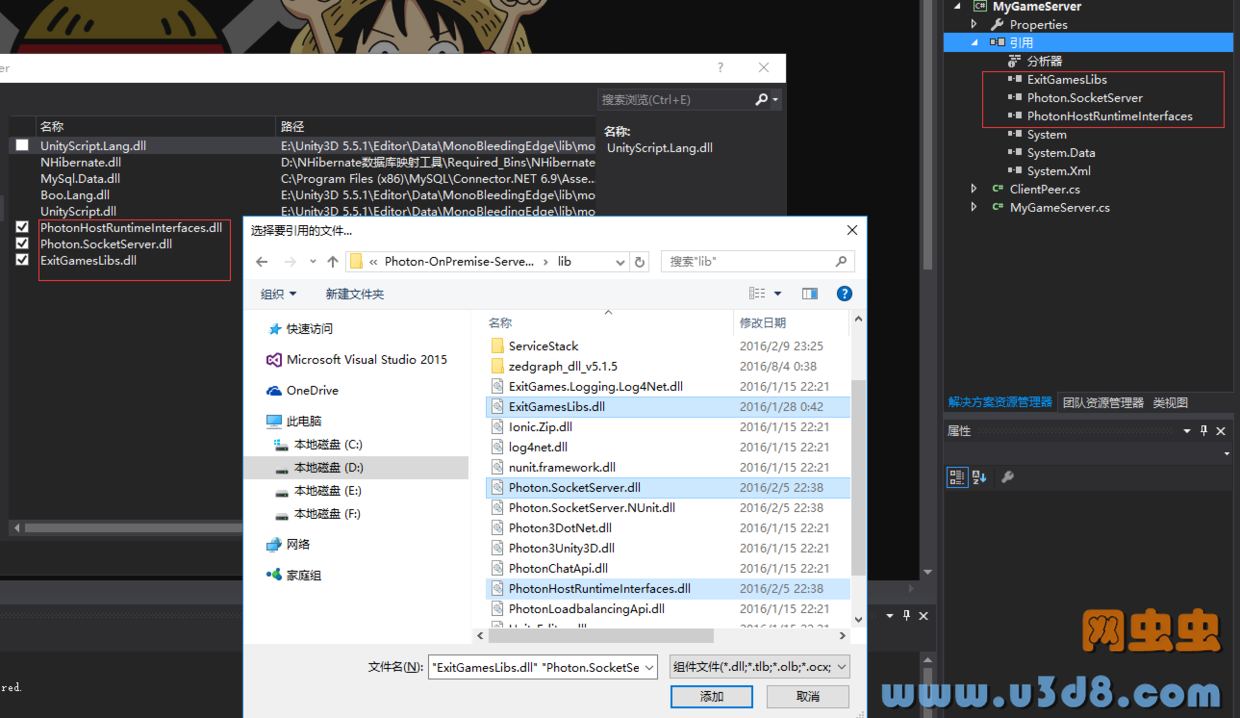The width and height of the screenshot is (1240, 718).
Task: Open the 组织 organize dropdown menu
Action: (x=279, y=294)
